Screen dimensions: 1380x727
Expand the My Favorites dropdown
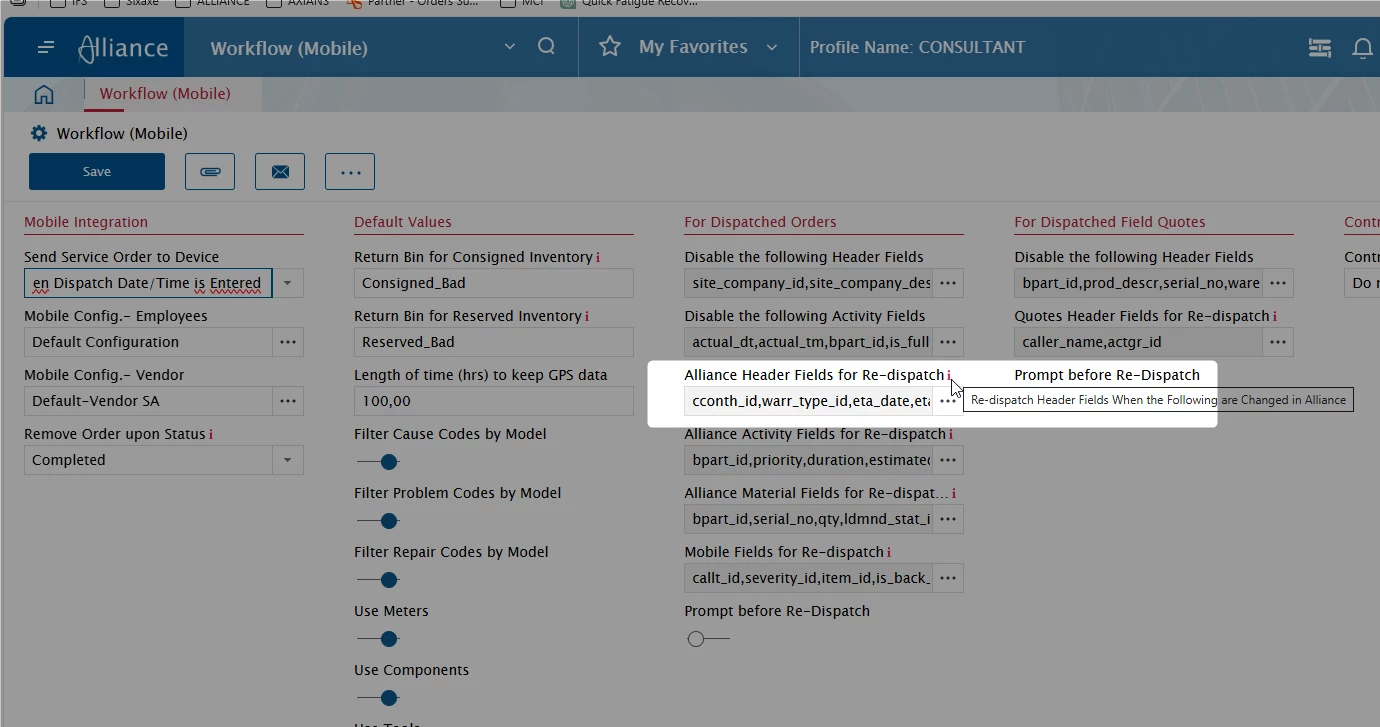[x=772, y=47]
